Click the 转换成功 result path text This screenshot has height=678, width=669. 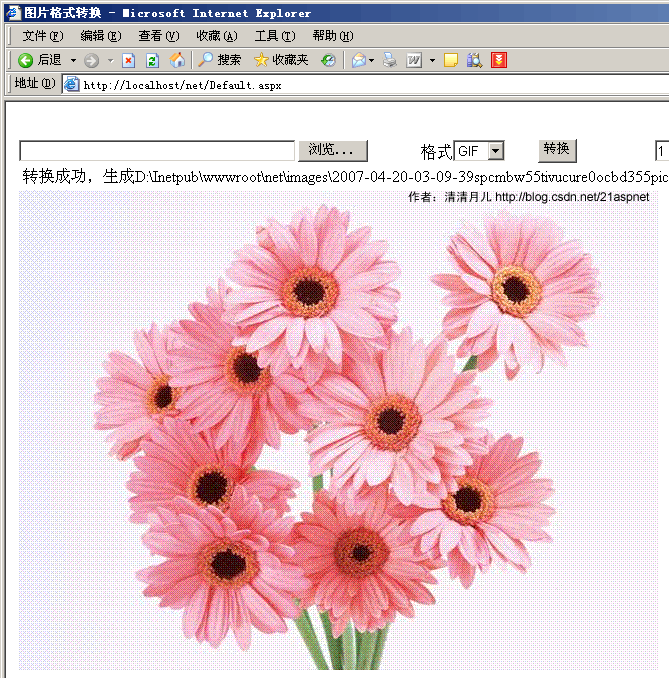coord(345,177)
